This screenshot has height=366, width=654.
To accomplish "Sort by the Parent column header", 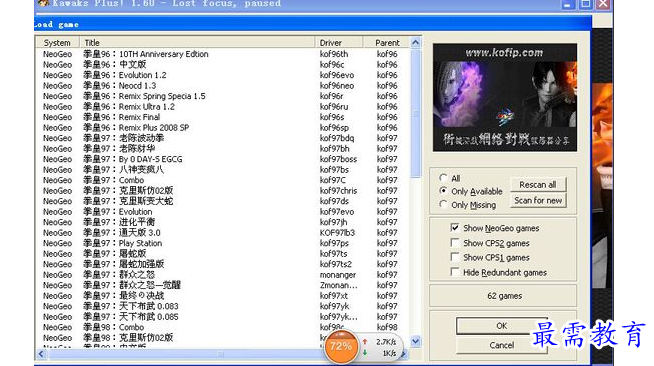I will (386, 43).
